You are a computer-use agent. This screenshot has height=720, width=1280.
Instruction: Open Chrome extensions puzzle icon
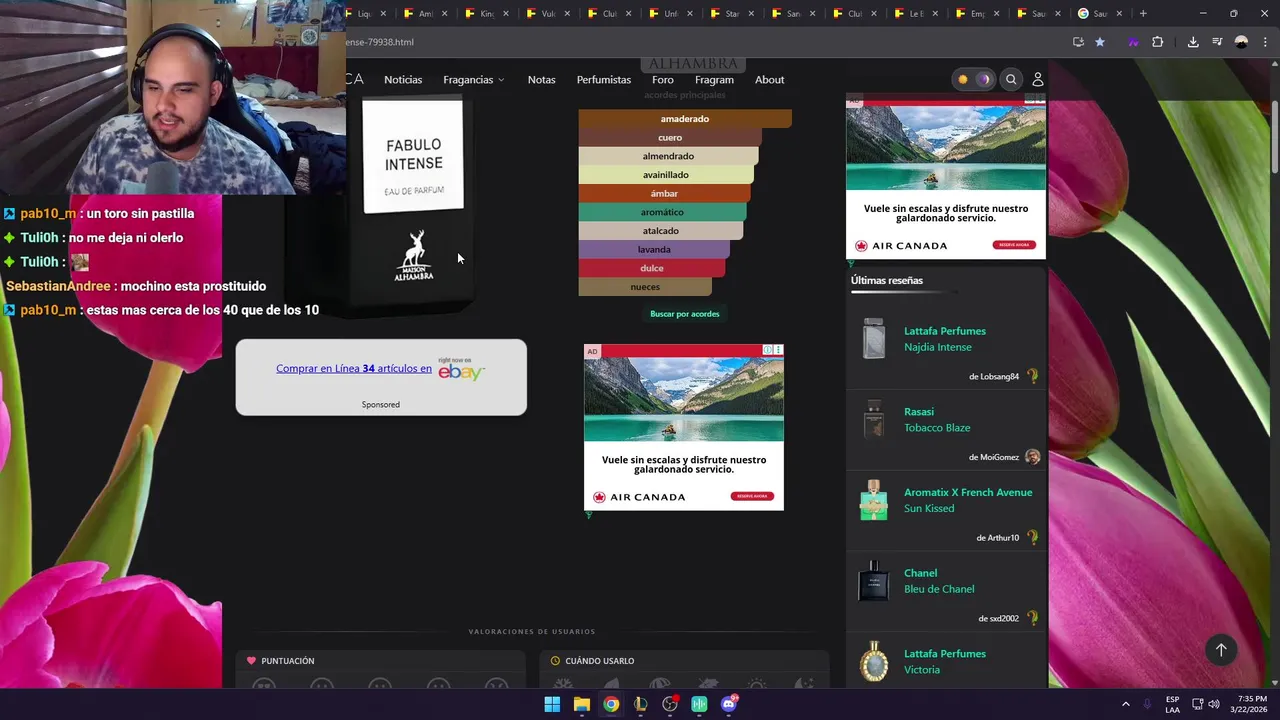pyautogui.click(x=1158, y=42)
